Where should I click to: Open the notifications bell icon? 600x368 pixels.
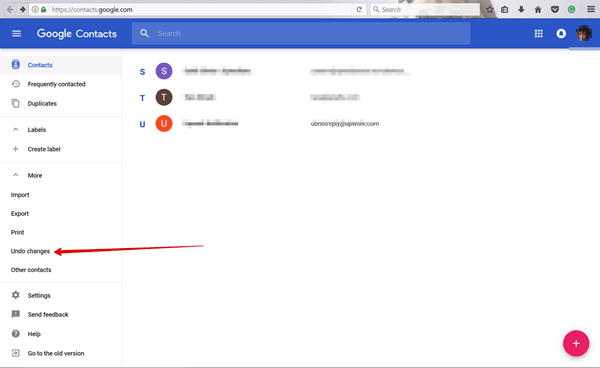coord(561,34)
